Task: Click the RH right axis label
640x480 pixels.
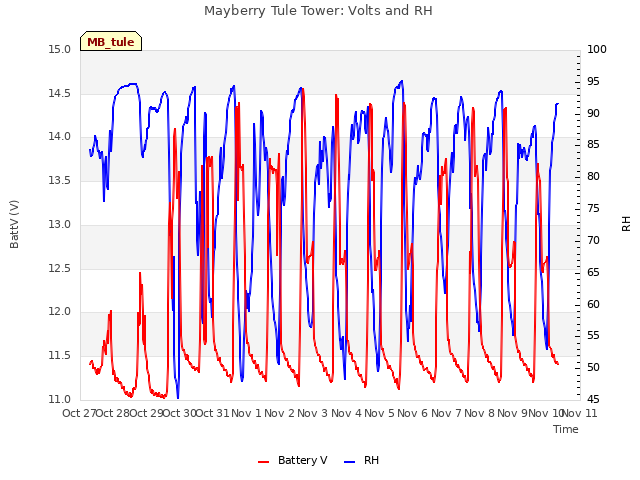Action: pos(626,224)
